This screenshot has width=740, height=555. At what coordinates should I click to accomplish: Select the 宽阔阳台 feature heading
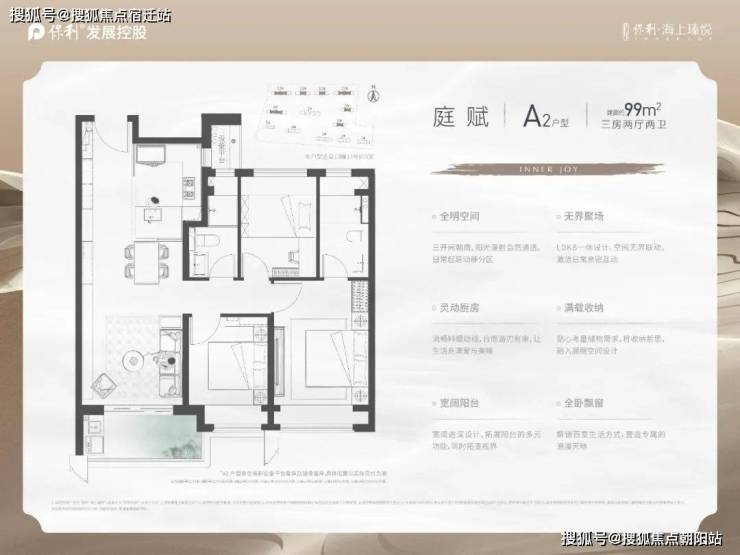pyautogui.click(x=459, y=403)
